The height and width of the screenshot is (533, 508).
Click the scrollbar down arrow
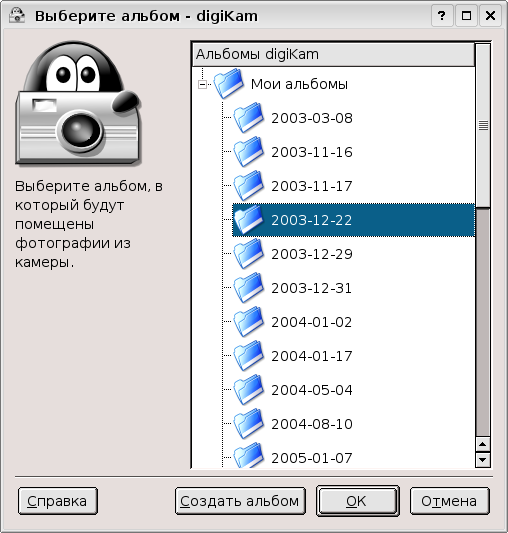click(482, 460)
